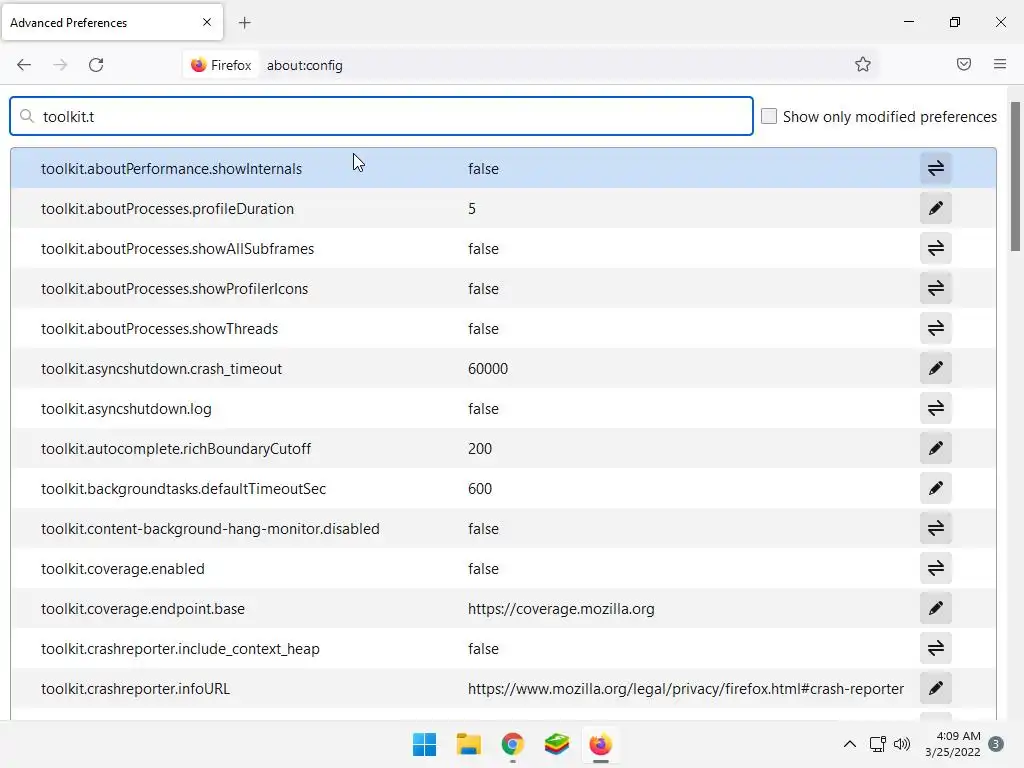Select toolkit.asyncshutdown.log preference name
This screenshot has width=1024, height=768.
pyautogui.click(x=126, y=409)
